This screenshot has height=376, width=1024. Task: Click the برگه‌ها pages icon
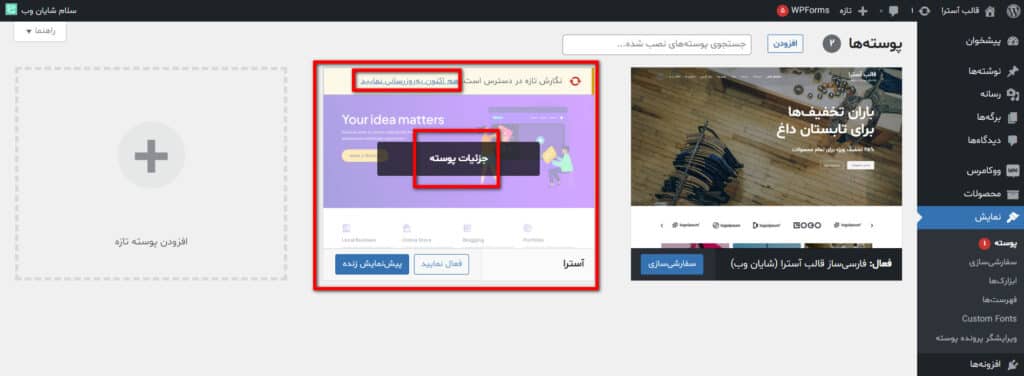[x=1012, y=117]
